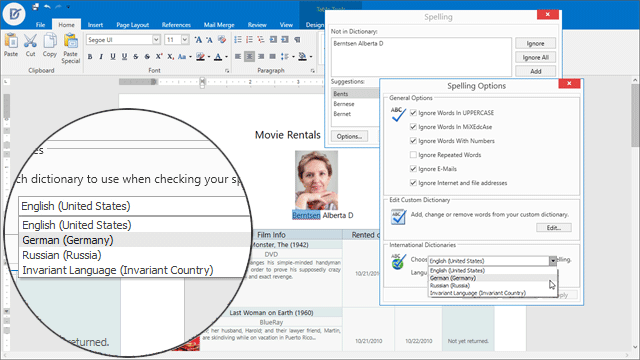Click the Options... button
This screenshot has width=640, height=360.
pyautogui.click(x=349, y=136)
